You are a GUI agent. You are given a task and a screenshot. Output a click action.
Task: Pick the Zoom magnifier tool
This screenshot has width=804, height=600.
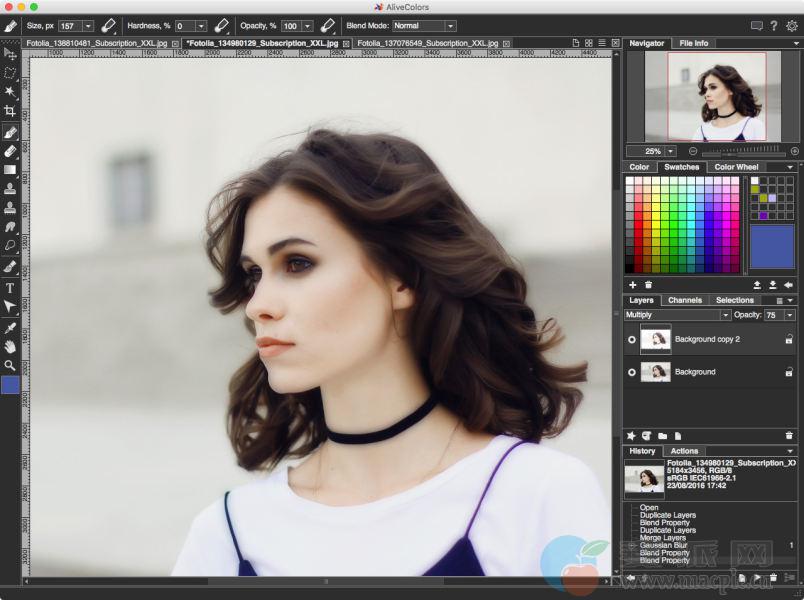10,365
